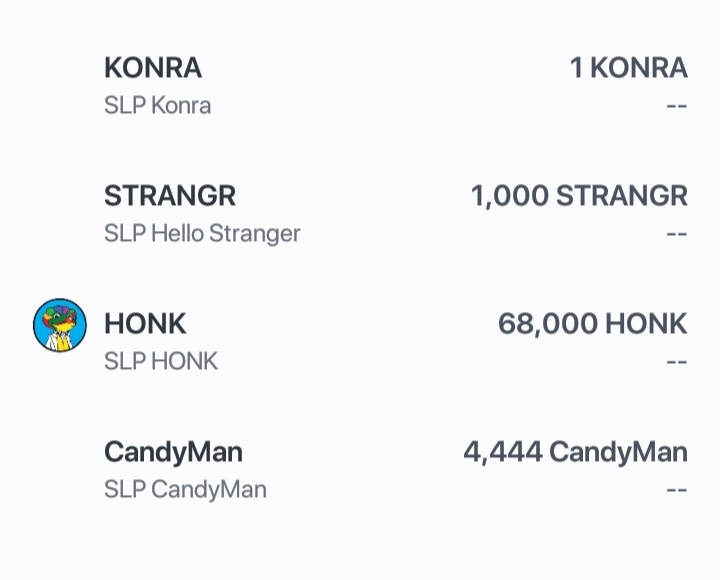The width and height of the screenshot is (720, 580).
Task: Click the fiat value dashes under HONK
Action: (677, 362)
